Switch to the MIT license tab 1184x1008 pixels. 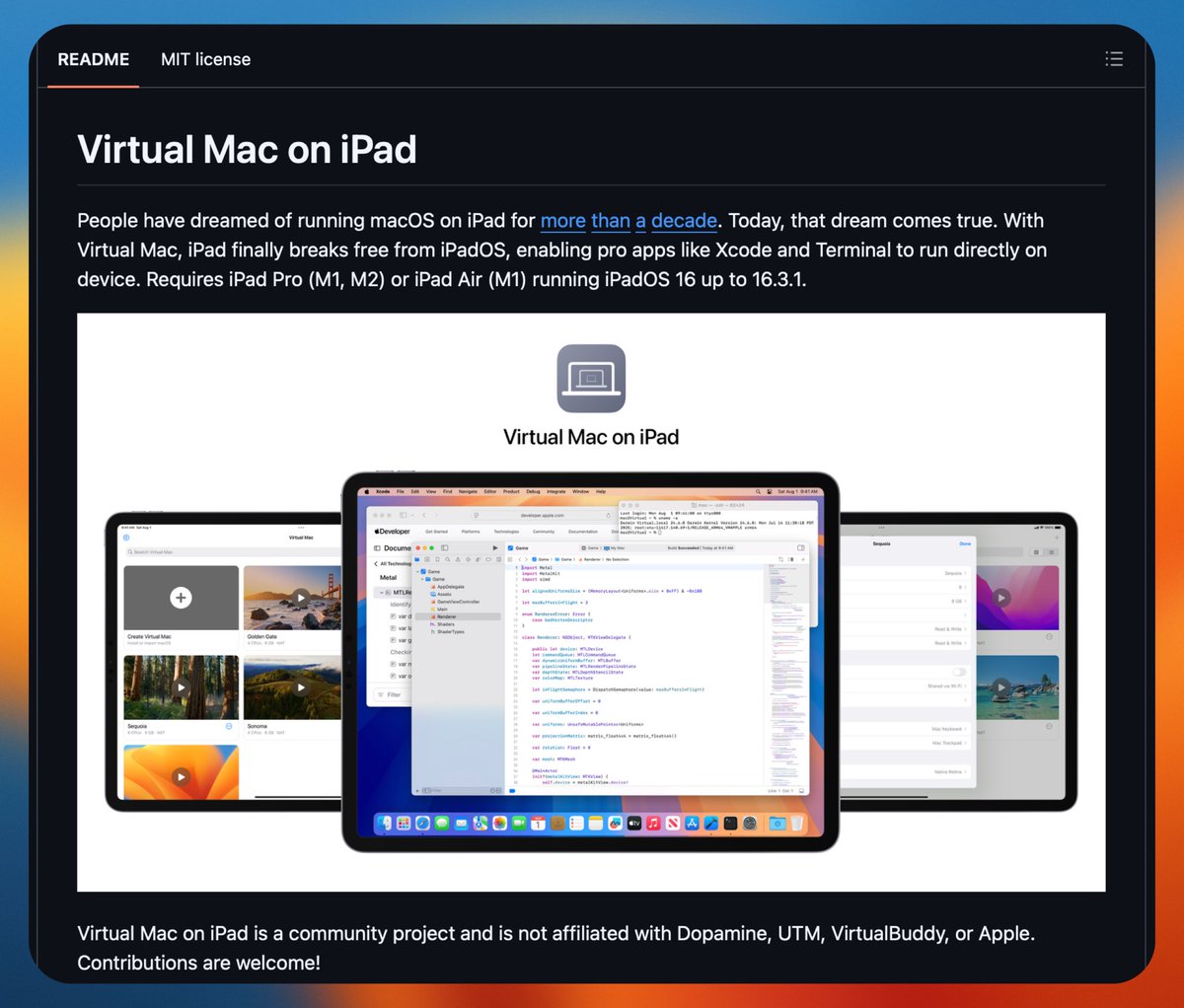point(205,59)
